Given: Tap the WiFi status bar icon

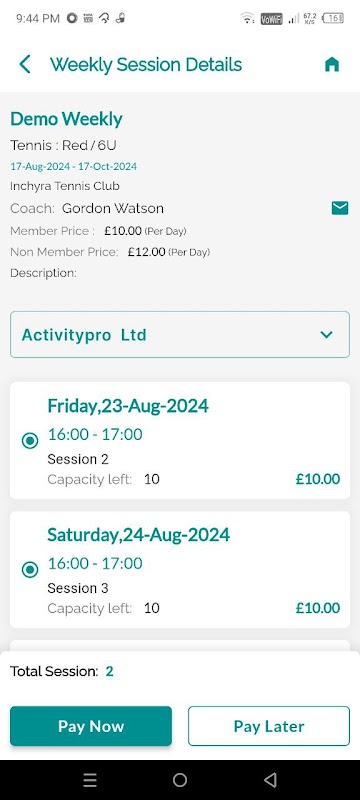Looking at the screenshot, I should pos(247,19).
